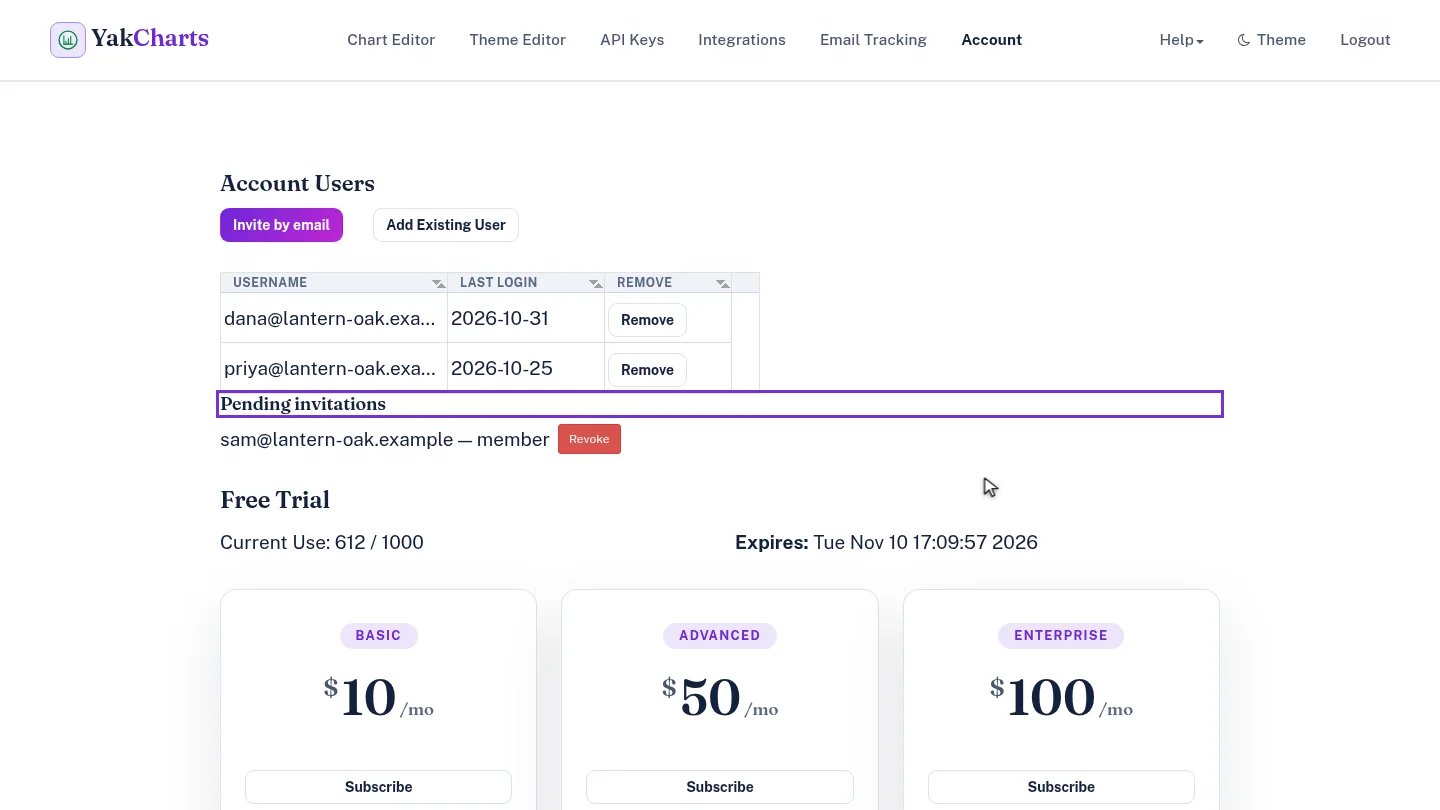The width and height of the screenshot is (1440, 810).
Task: Click the Expires Tue Nov 10 date text
Action: click(x=886, y=542)
